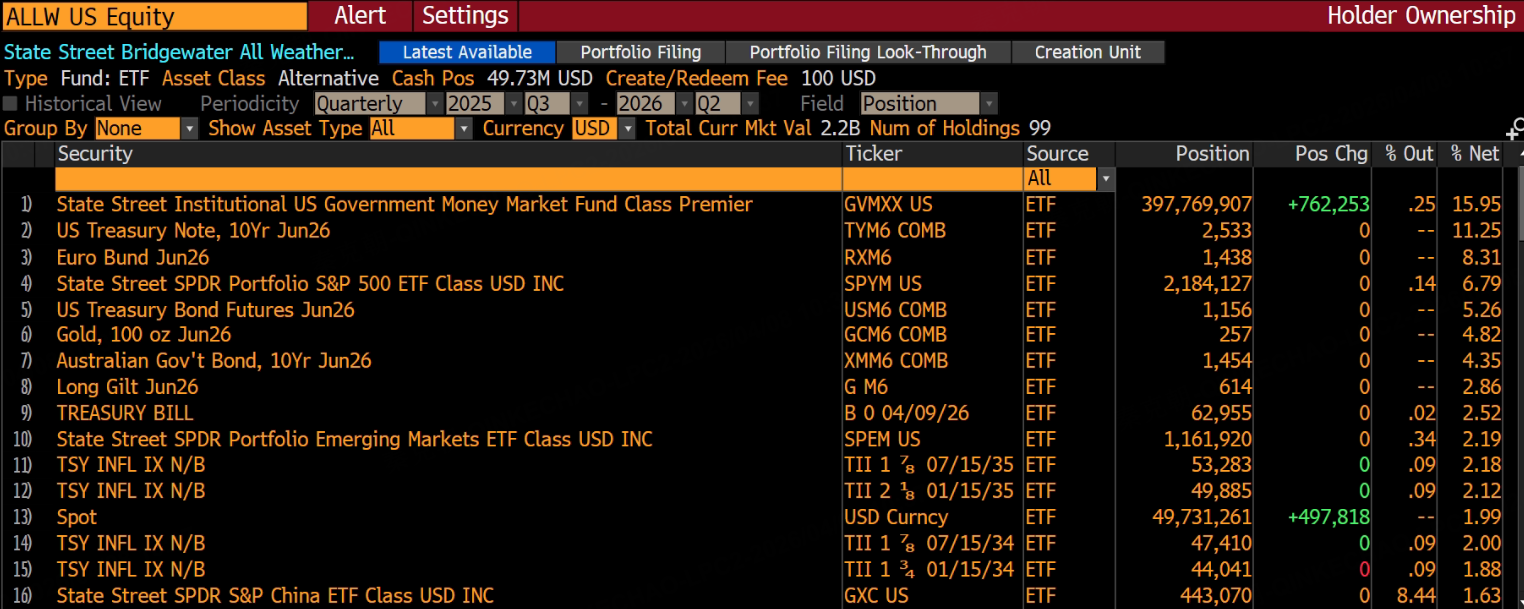Viewport: 1524px width, 609px height.
Task: Sort by the % Out column header
Action: coord(1409,154)
